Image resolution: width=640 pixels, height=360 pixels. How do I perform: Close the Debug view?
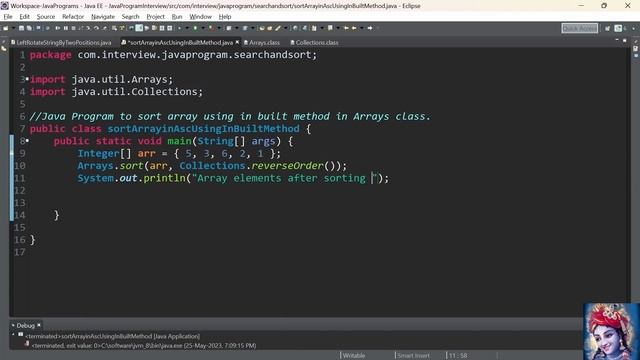pos(39,325)
